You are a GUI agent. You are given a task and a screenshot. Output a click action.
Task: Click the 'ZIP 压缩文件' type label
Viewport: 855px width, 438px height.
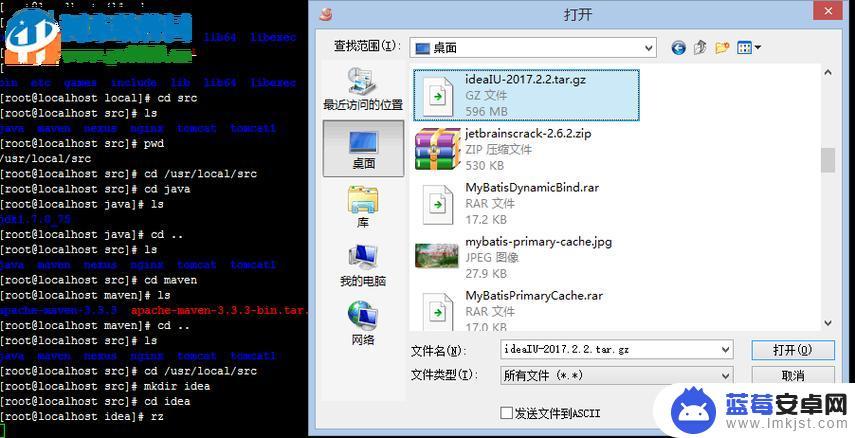point(498,149)
